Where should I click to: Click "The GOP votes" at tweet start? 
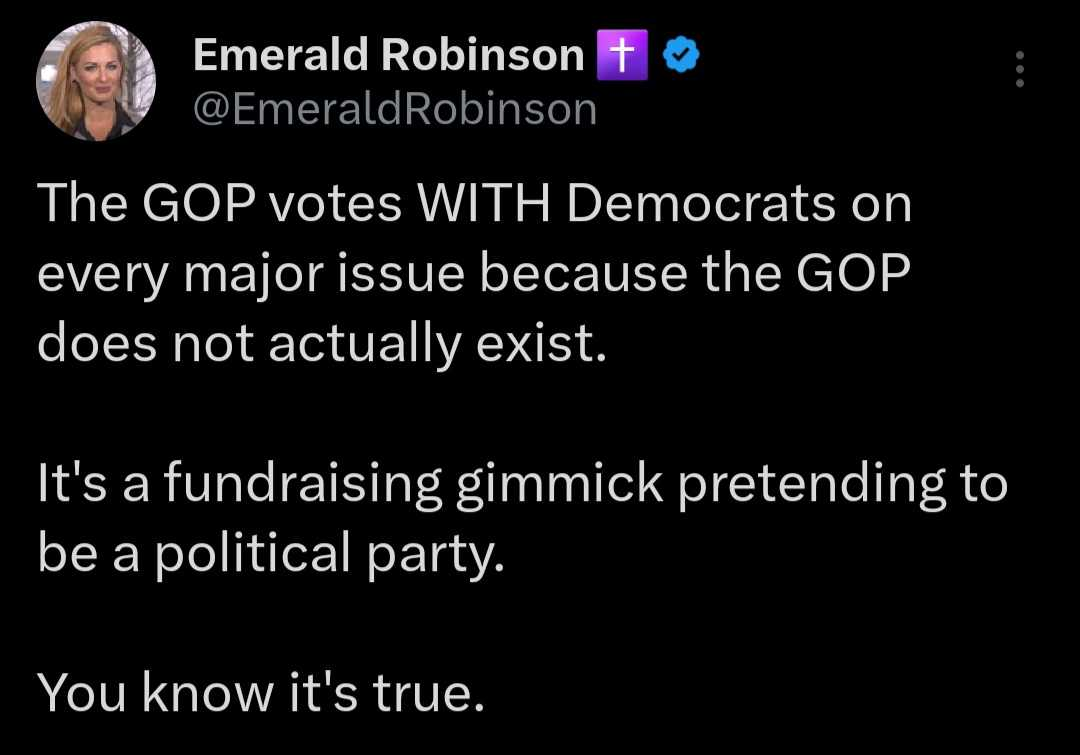220,204
